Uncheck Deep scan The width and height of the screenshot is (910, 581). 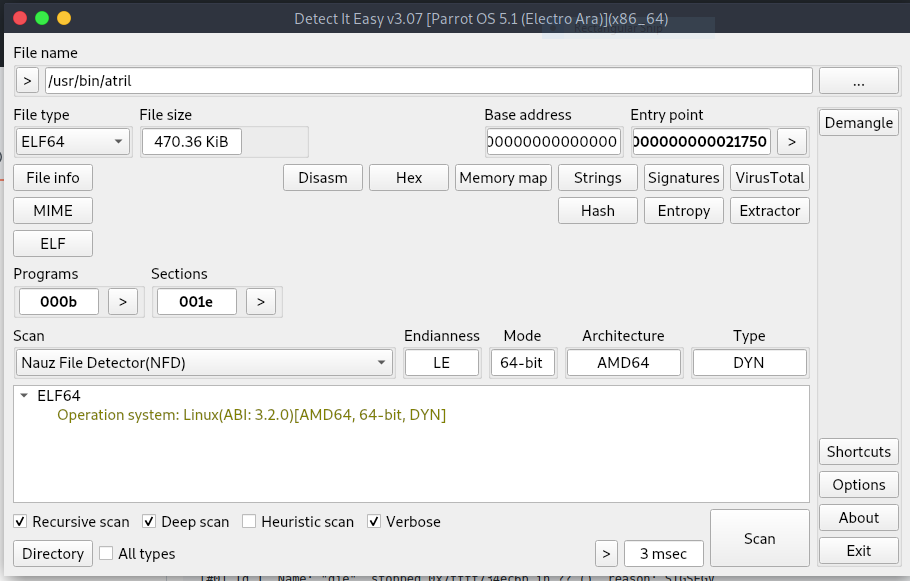pos(148,521)
